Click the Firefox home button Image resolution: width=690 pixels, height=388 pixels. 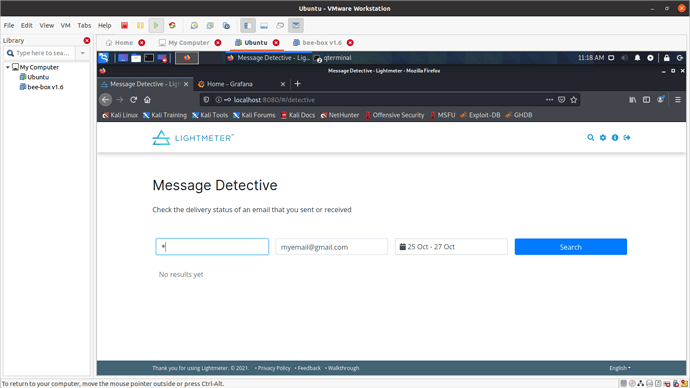(147, 100)
